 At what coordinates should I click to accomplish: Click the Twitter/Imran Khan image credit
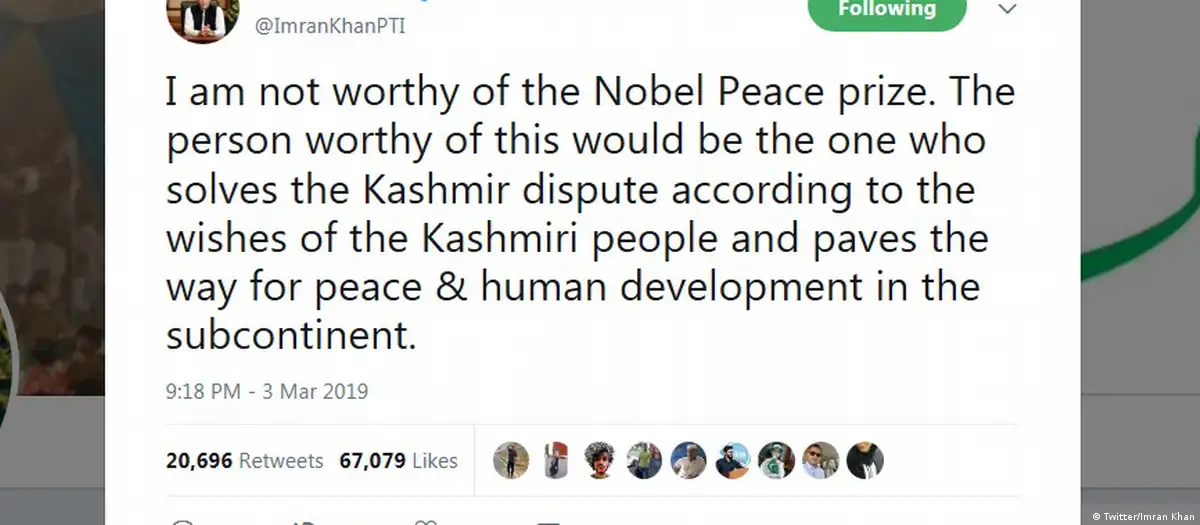coord(1143,516)
